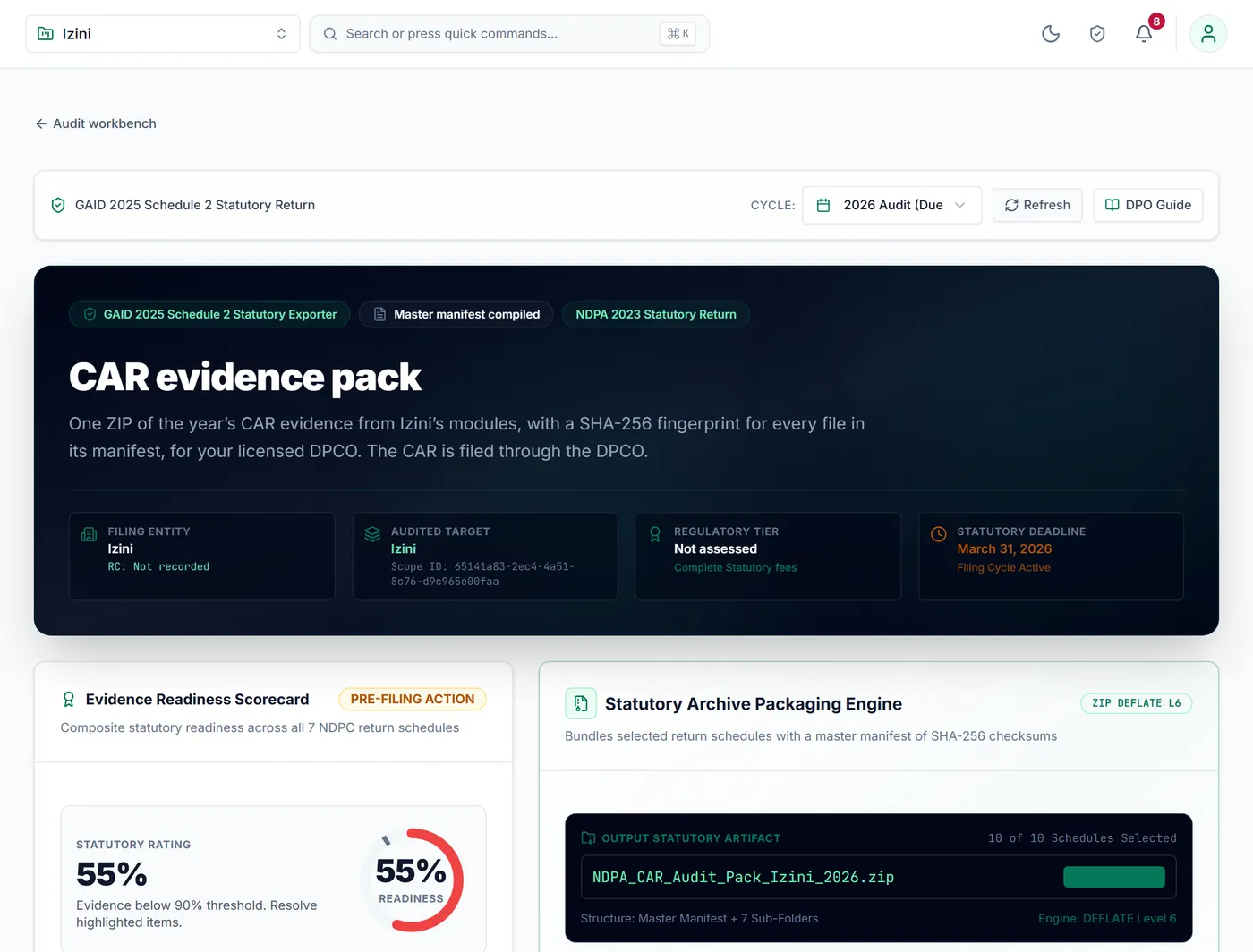The height and width of the screenshot is (952, 1253).
Task: Click Refresh button
Action: [1037, 205]
